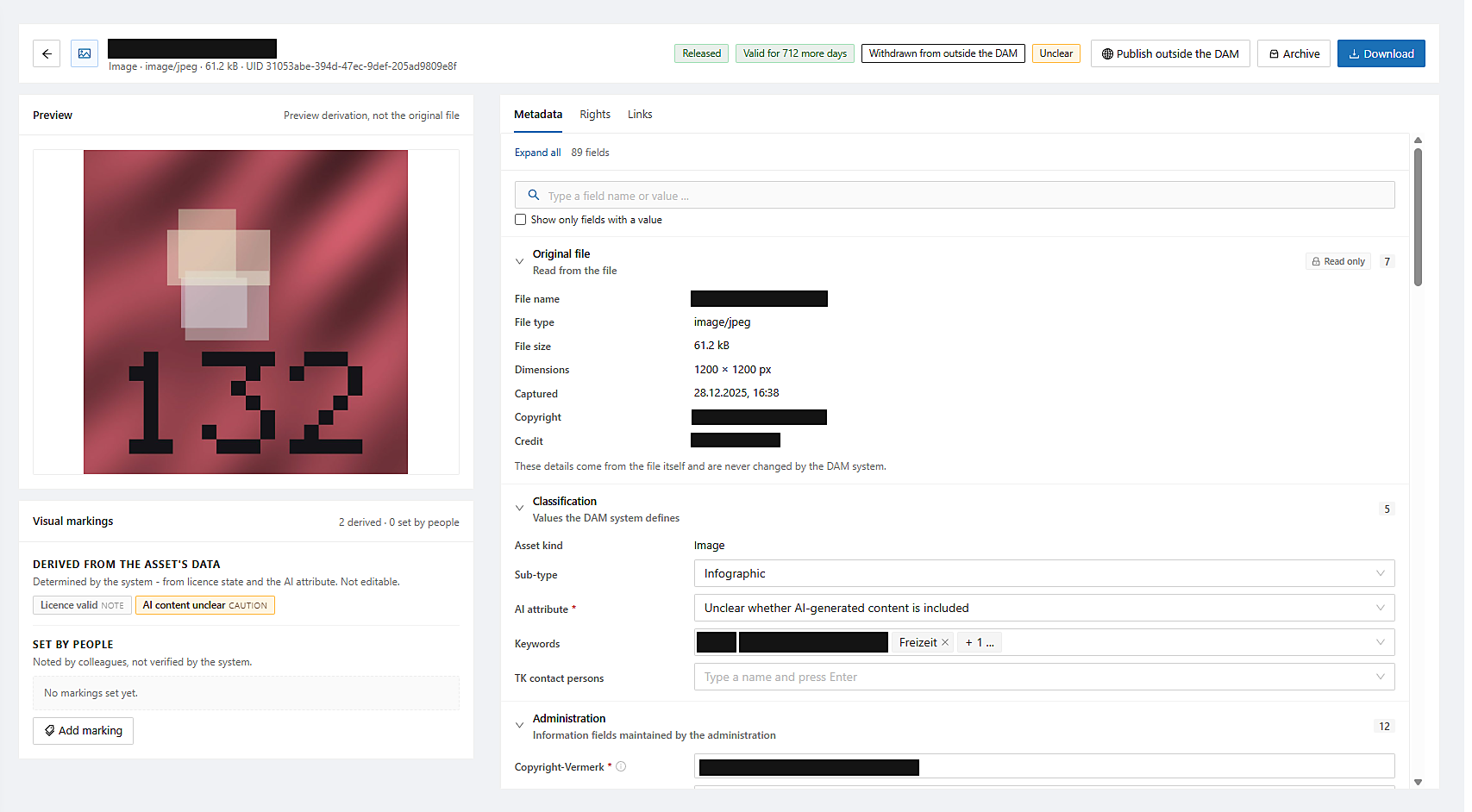Screen dimensions: 1472x812
Task: Click the Expand all link
Action: [x=537, y=153]
